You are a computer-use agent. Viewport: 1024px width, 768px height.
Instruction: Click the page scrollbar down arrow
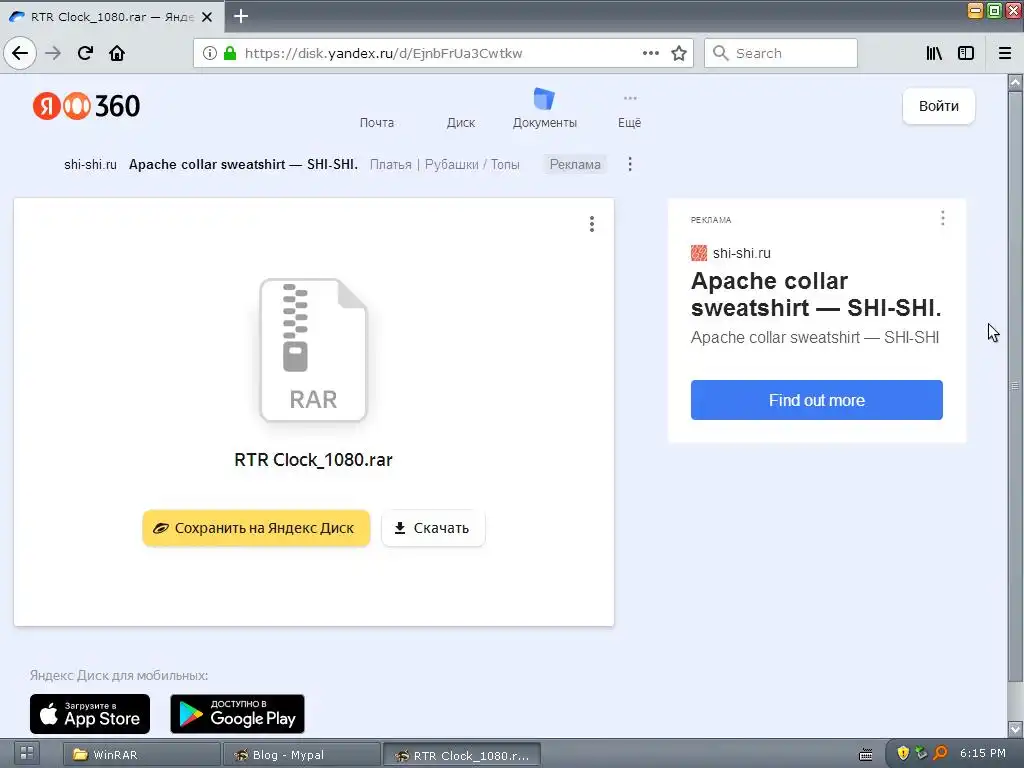click(x=1015, y=729)
